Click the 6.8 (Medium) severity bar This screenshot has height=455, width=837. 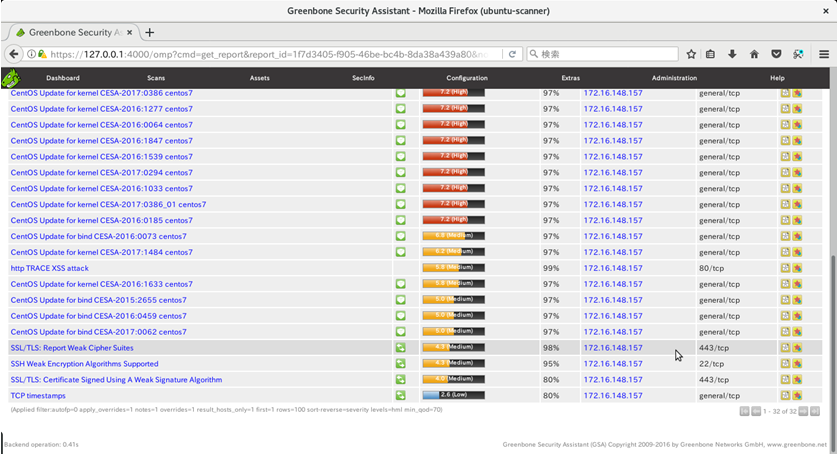pos(454,236)
